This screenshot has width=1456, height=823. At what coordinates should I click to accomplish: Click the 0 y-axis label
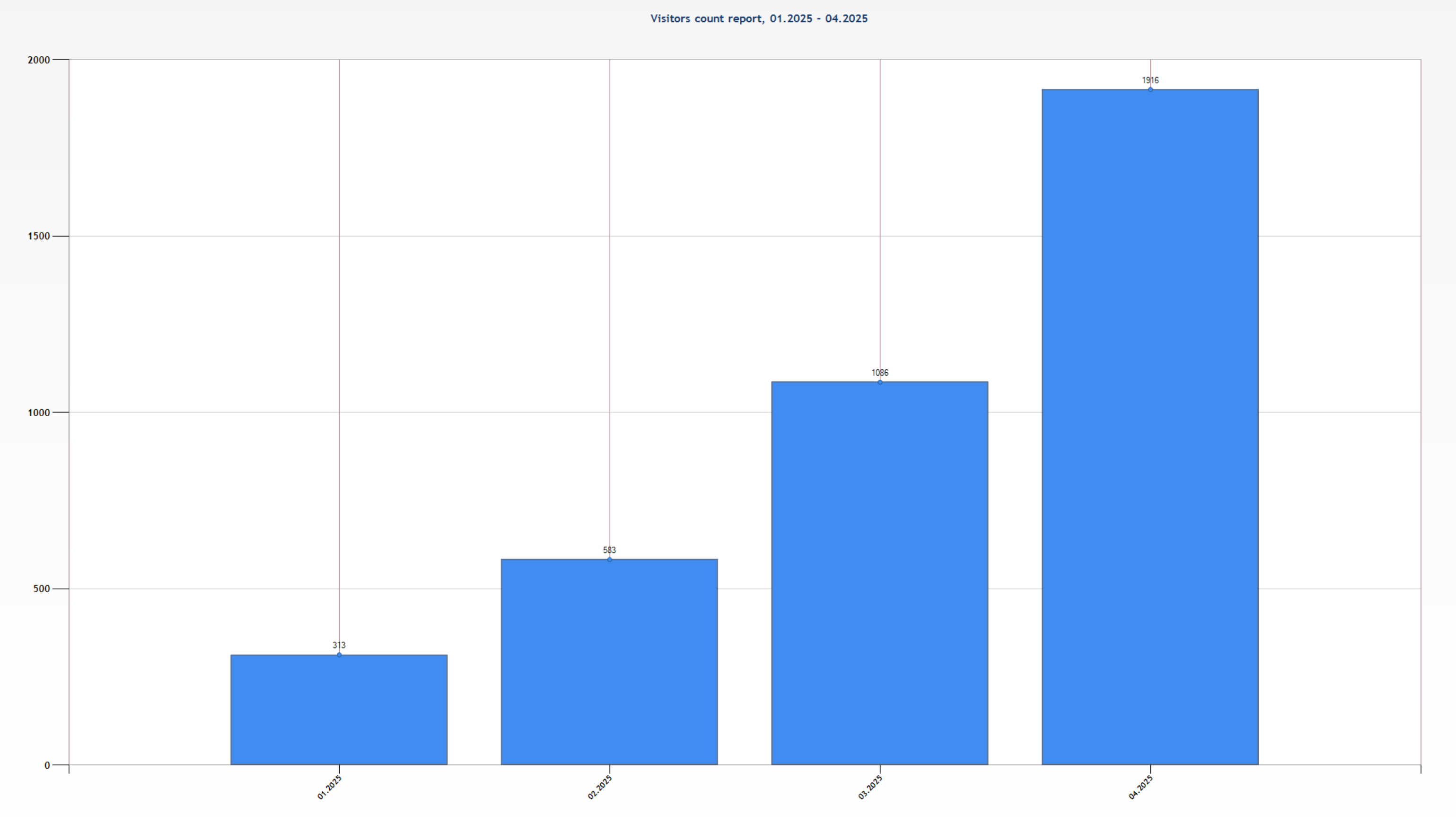click(x=47, y=765)
